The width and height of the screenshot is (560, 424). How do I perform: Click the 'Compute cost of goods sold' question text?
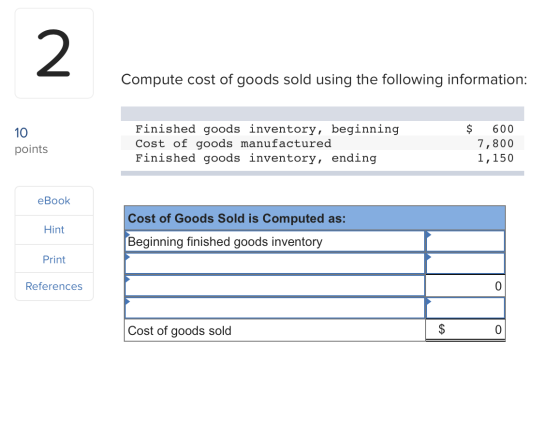(324, 79)
